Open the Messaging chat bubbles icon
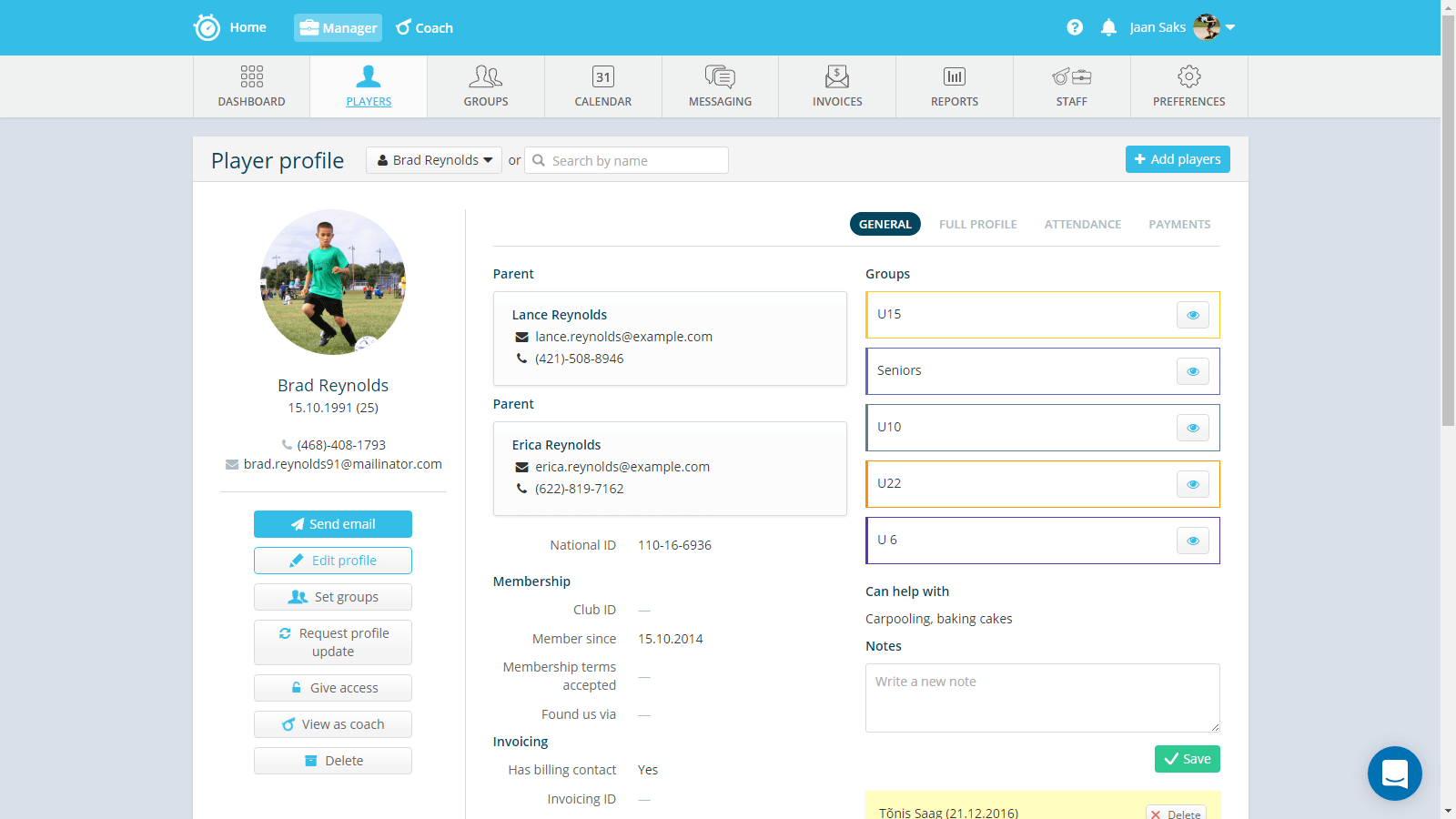Viewport: 1456px width, 819px height. point(720,76)
